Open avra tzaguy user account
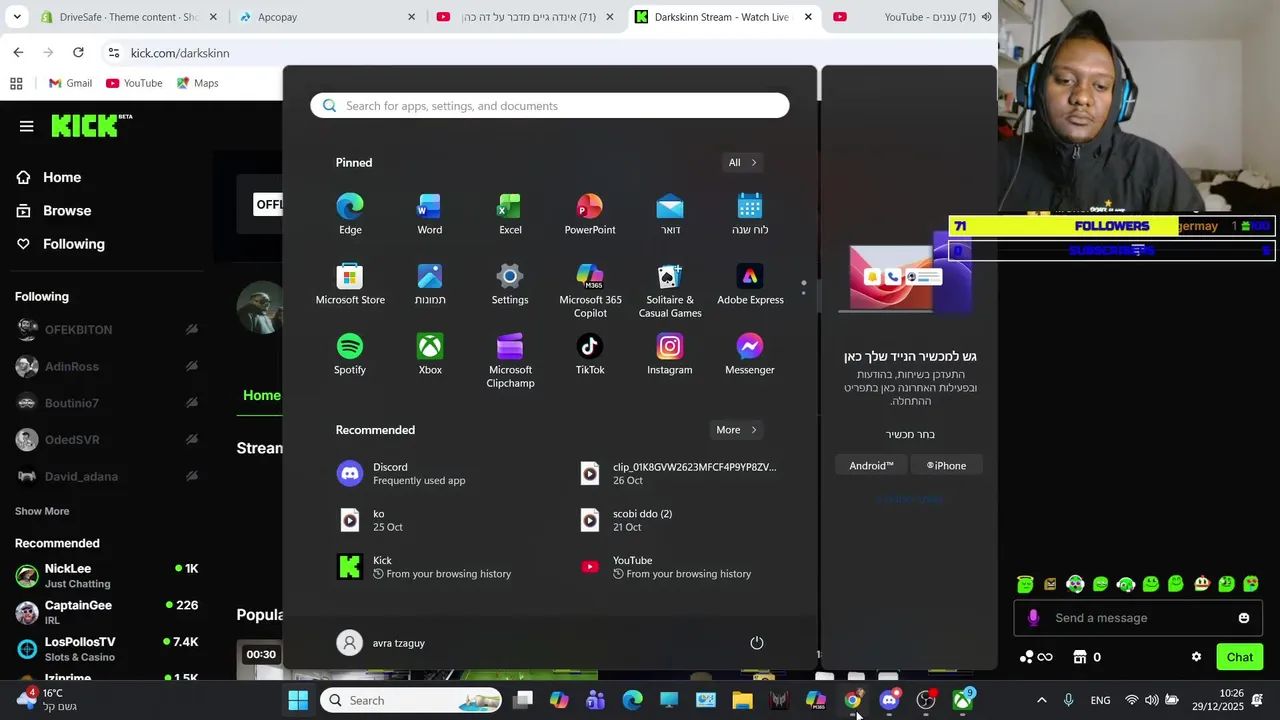This screenshot has height=720, width=1280. click(x=381, y=643)
